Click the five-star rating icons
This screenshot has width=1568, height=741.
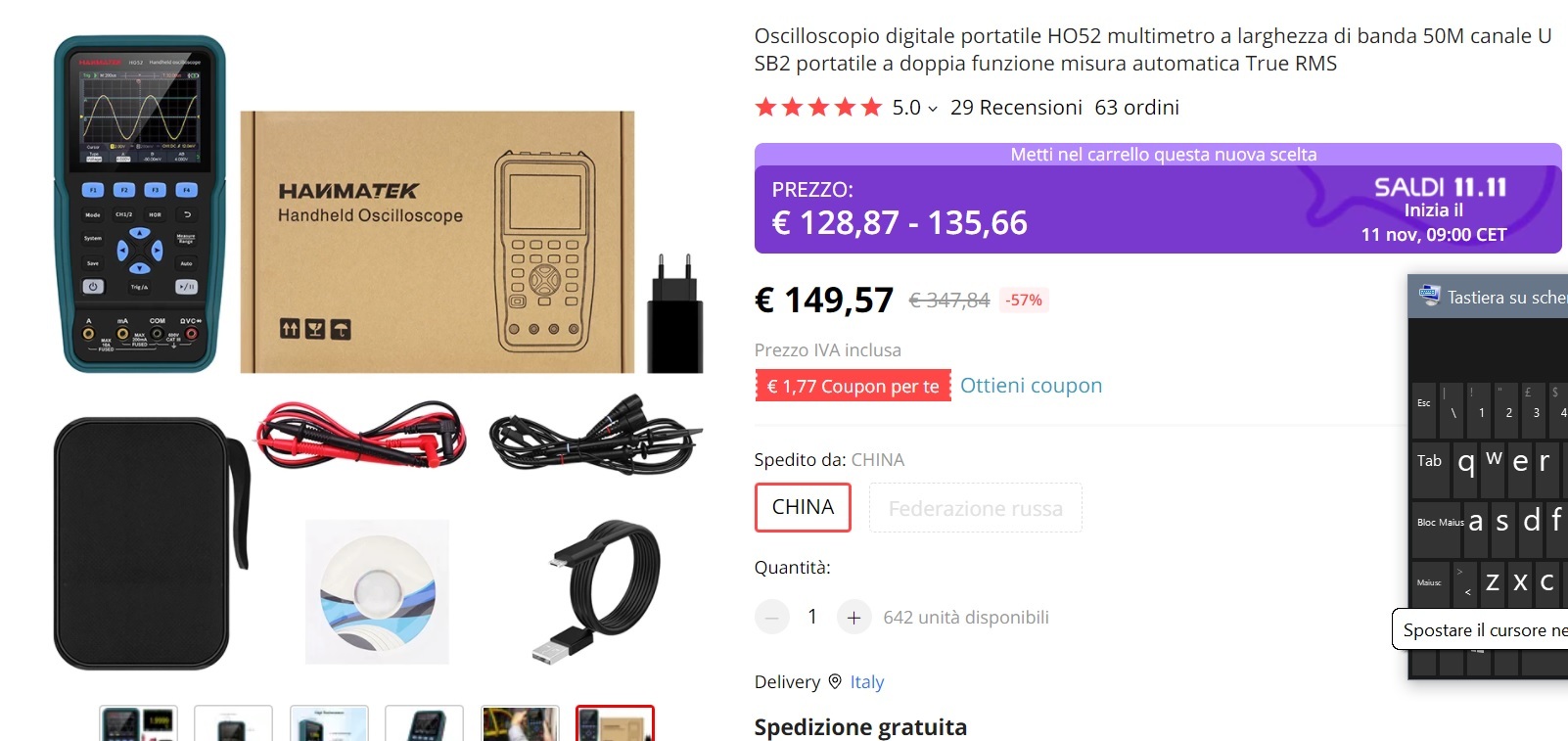click(x=818, y=108)
